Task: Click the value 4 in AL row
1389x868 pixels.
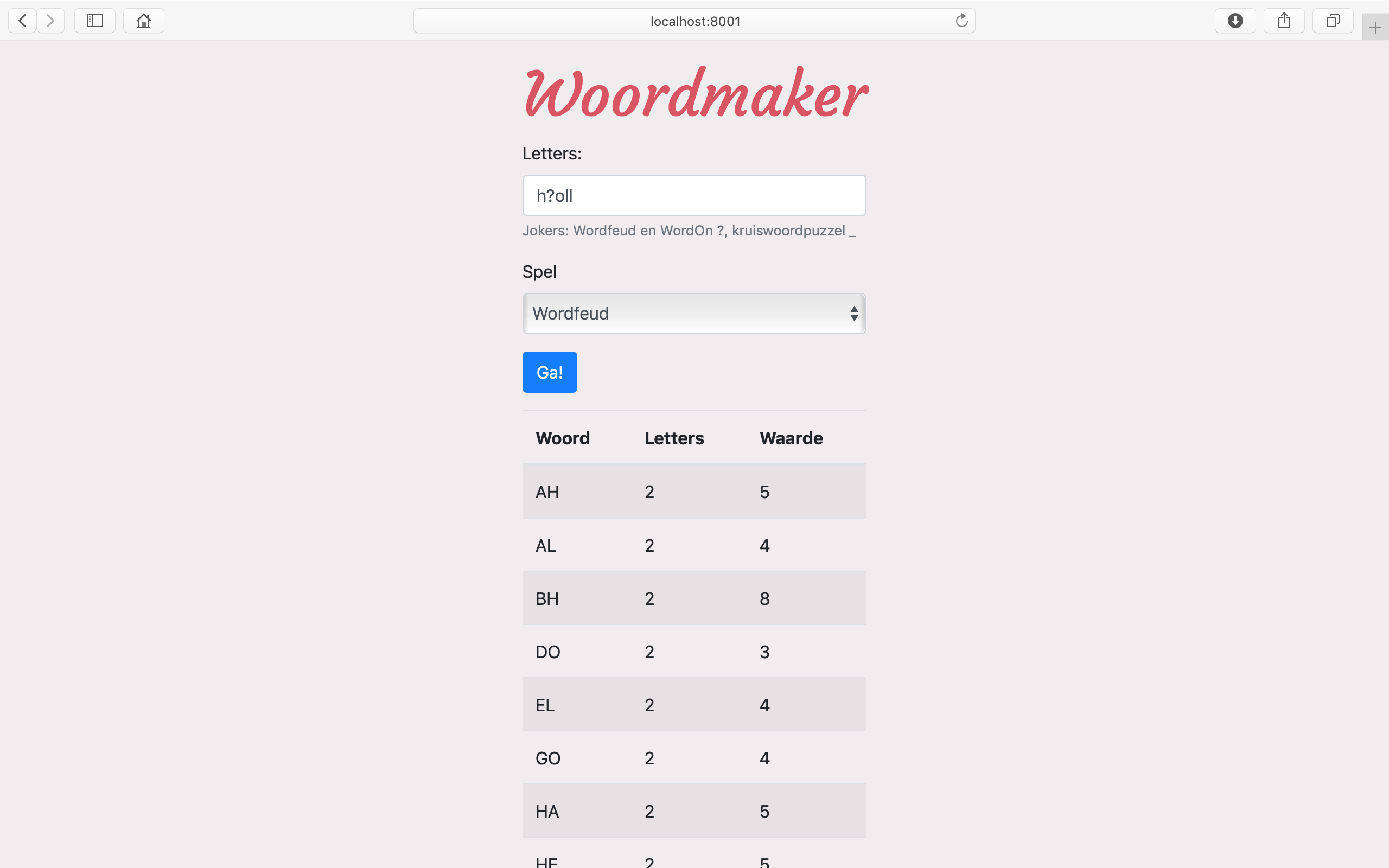Action: point(764,545)
